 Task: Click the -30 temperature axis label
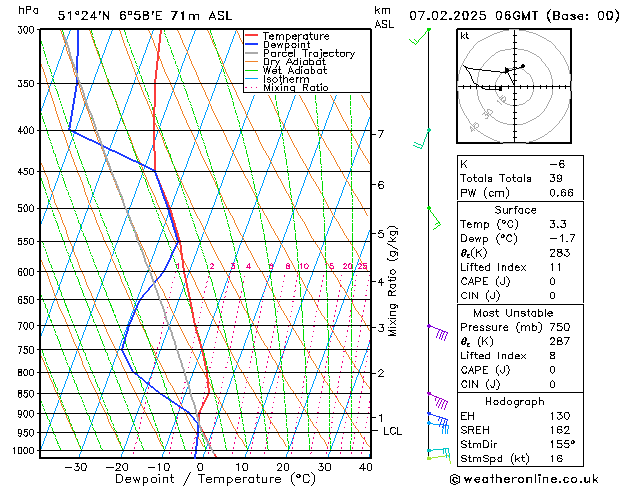[x=76, y=467]
